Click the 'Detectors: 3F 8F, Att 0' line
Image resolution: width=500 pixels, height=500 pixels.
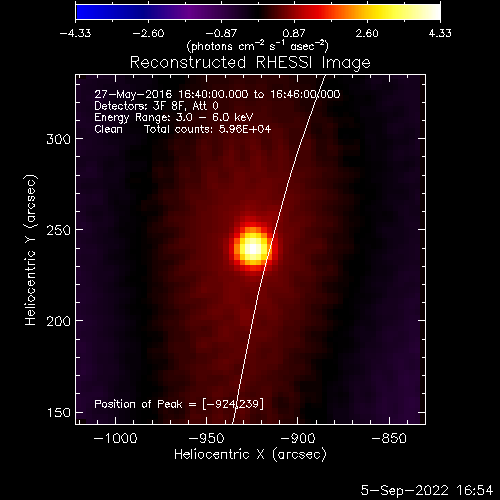pos(156,106)
